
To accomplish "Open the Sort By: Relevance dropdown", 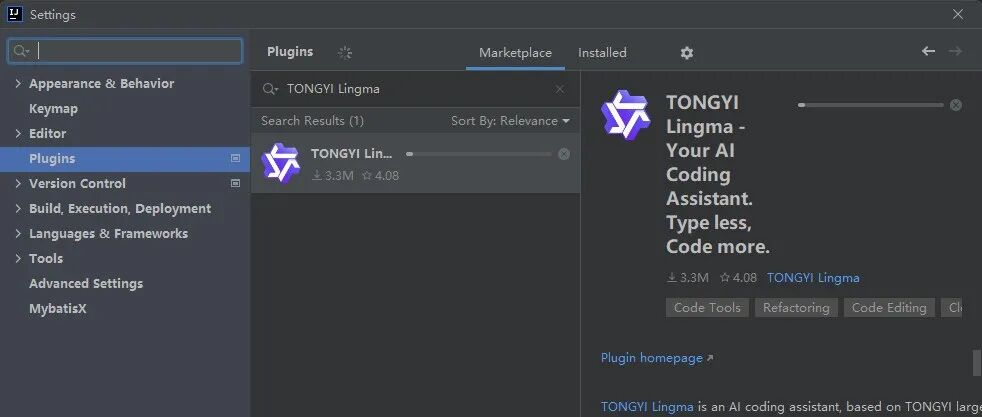I will [510, 121].
